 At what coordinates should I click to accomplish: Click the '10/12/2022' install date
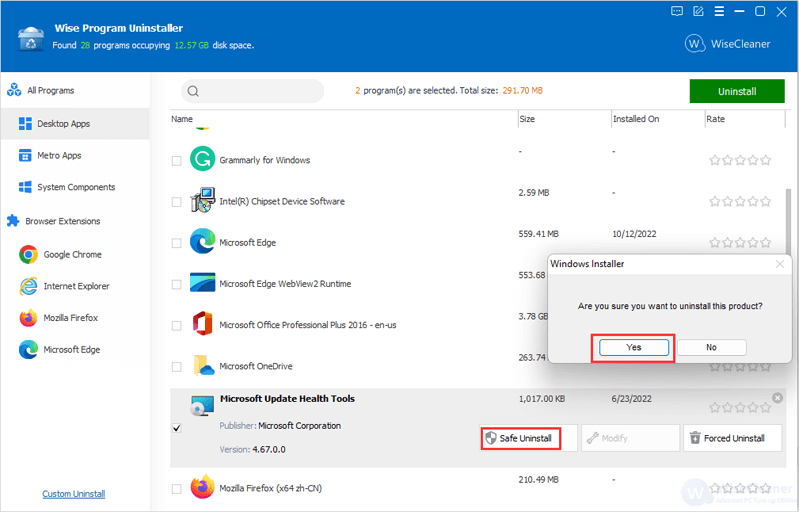[x=634, y=234]
